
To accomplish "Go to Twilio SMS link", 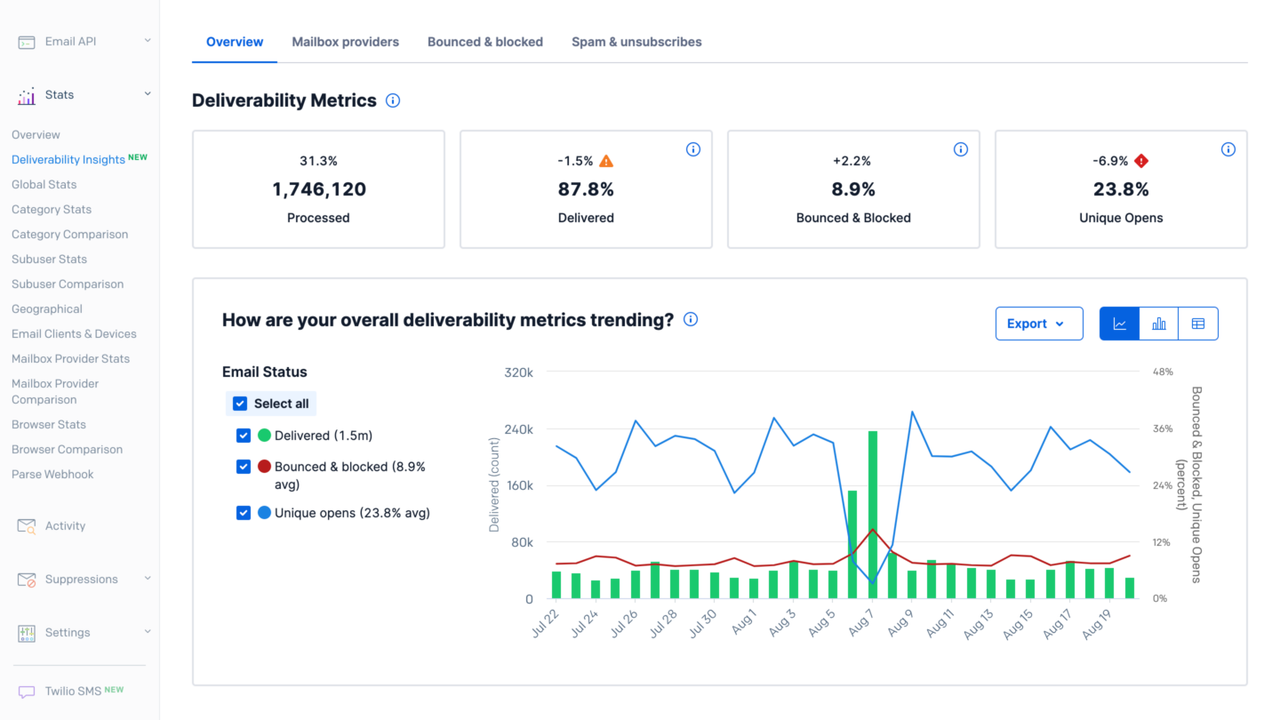I will (72, 691).
